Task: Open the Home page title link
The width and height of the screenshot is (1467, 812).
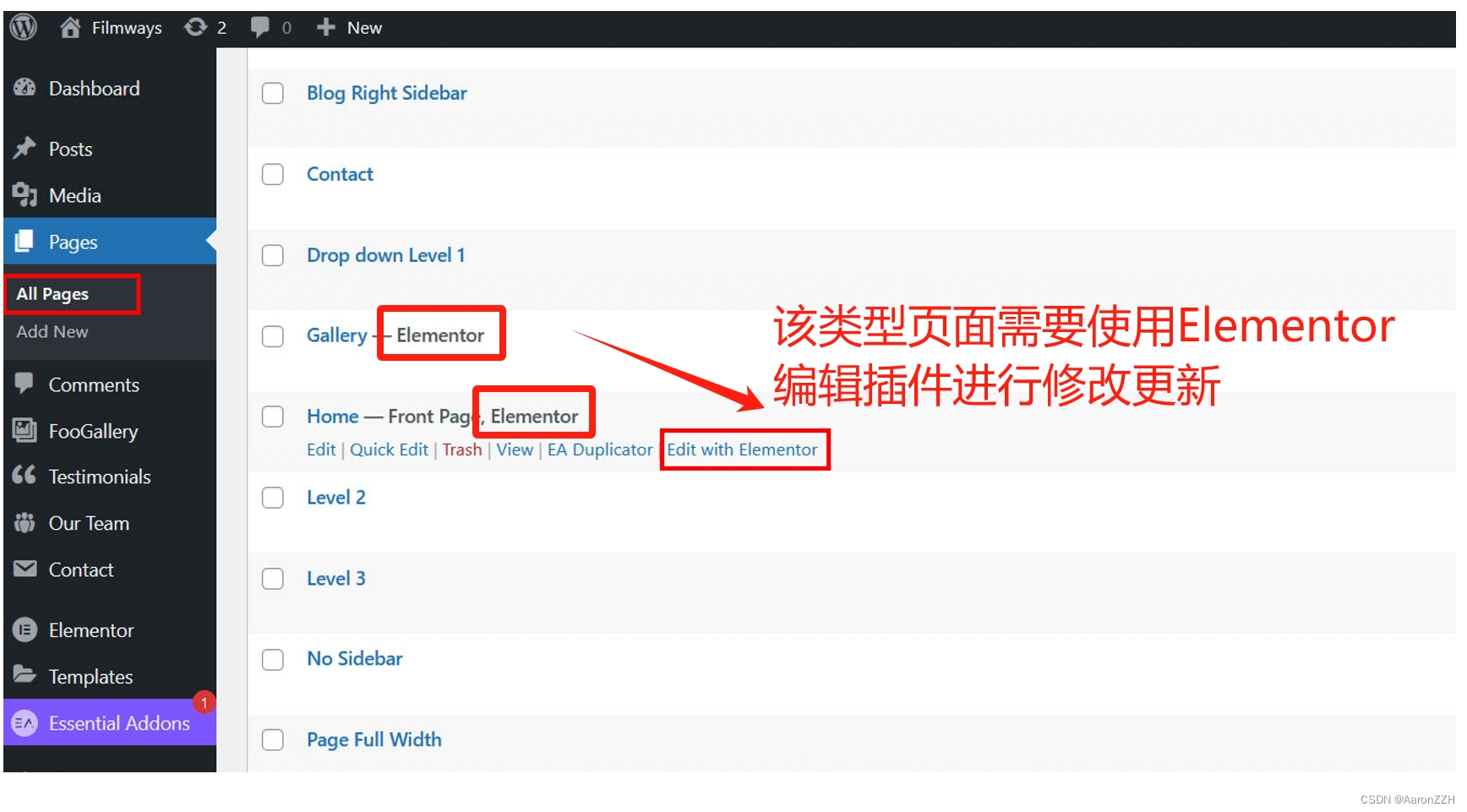Action: tap(333, 417)
